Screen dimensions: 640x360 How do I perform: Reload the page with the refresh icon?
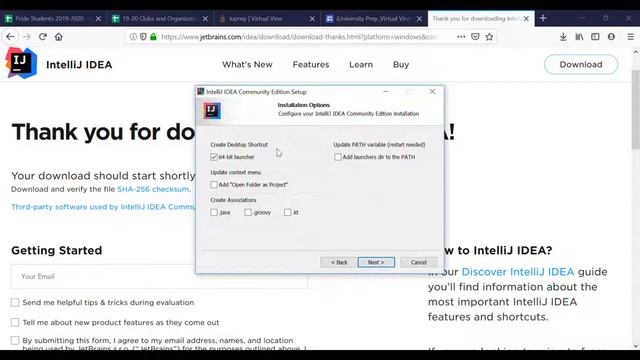tap(42, 37)
